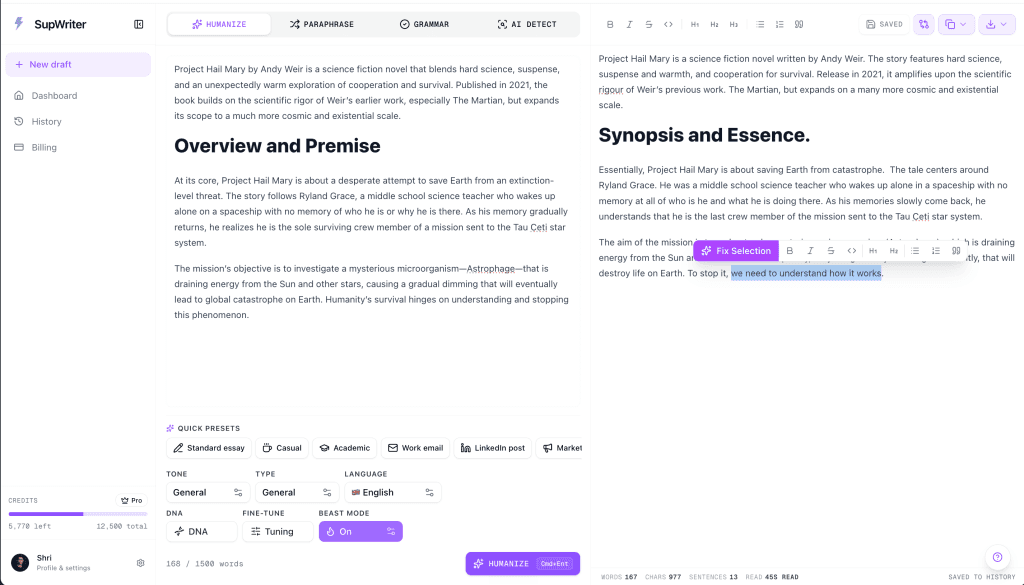Image resolution: width=1024 pixels, height=585 pixels.
Task: Open the Language English dropdown
Action: point(392,492)
